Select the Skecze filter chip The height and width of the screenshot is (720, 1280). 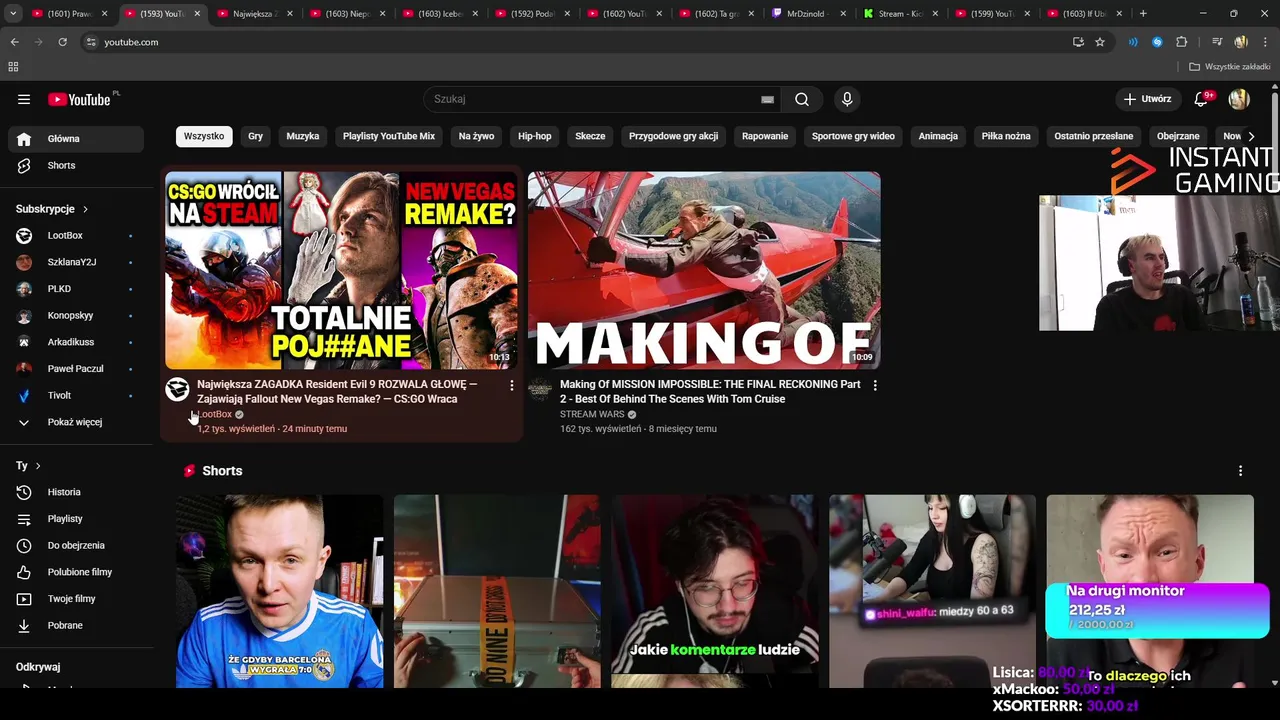pos(590,136)
